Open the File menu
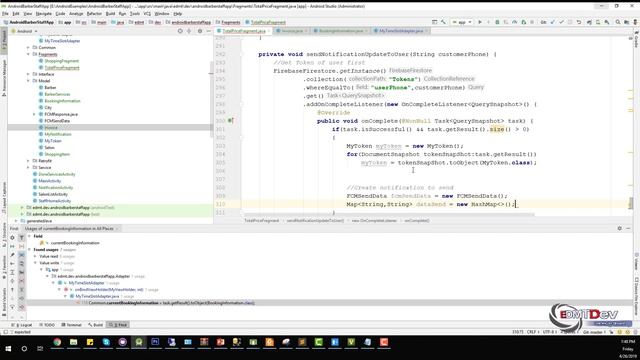Image resolution: width=640 pixels, height=360 pixels. pos(5,13)
